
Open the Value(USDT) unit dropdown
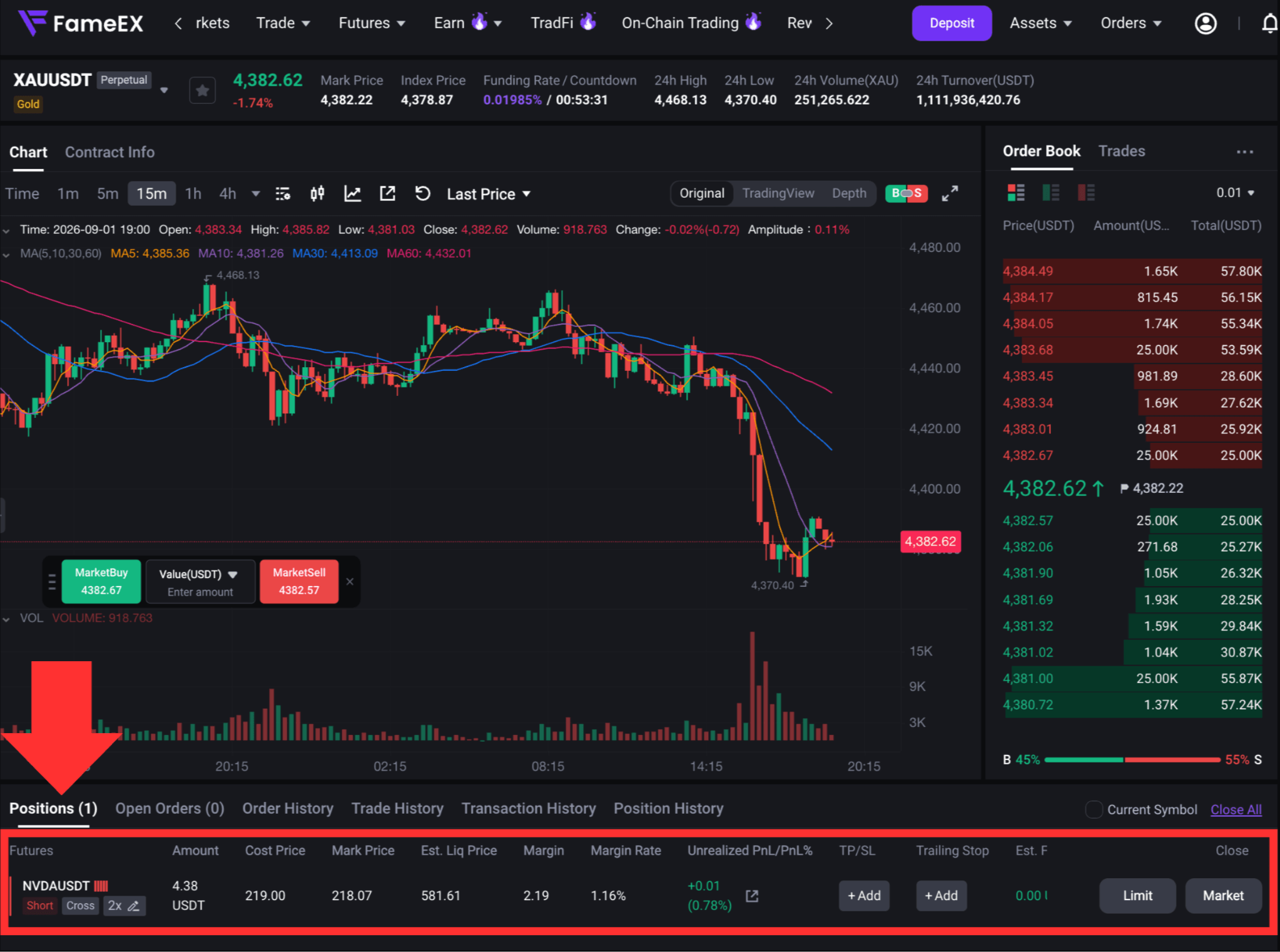pos(198,574)
